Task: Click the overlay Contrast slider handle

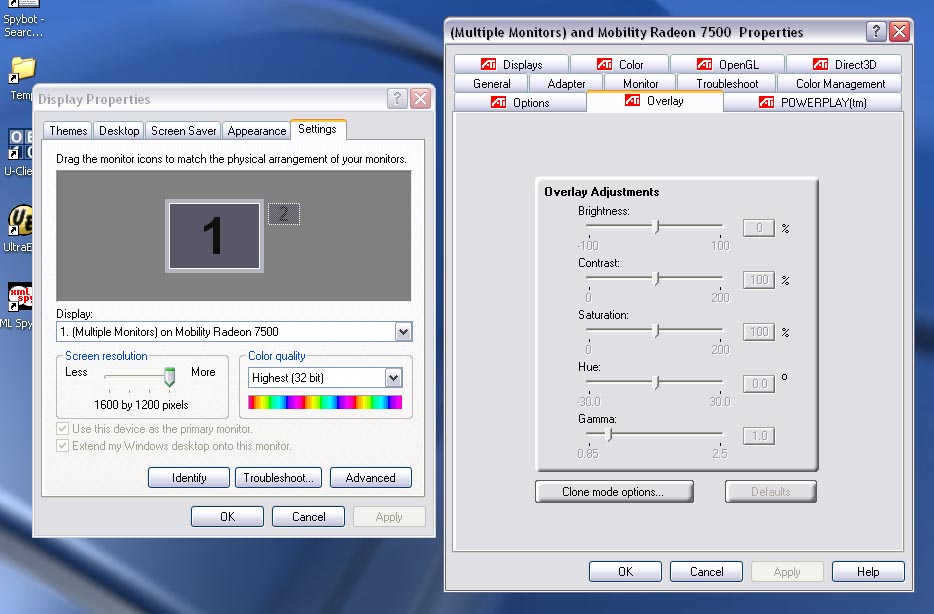Action: pyautogui.click(x=656, y=278)
